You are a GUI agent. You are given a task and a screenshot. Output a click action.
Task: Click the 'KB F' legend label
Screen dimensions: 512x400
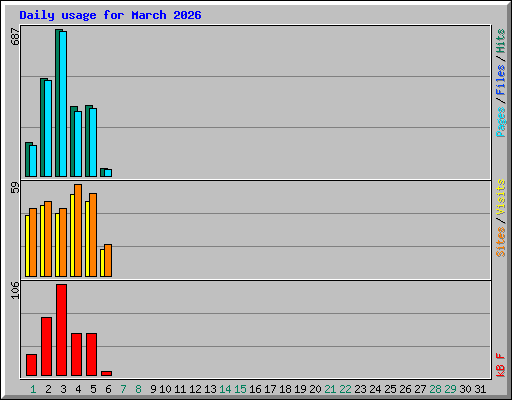pyautogui.click(x=500, y=365)
